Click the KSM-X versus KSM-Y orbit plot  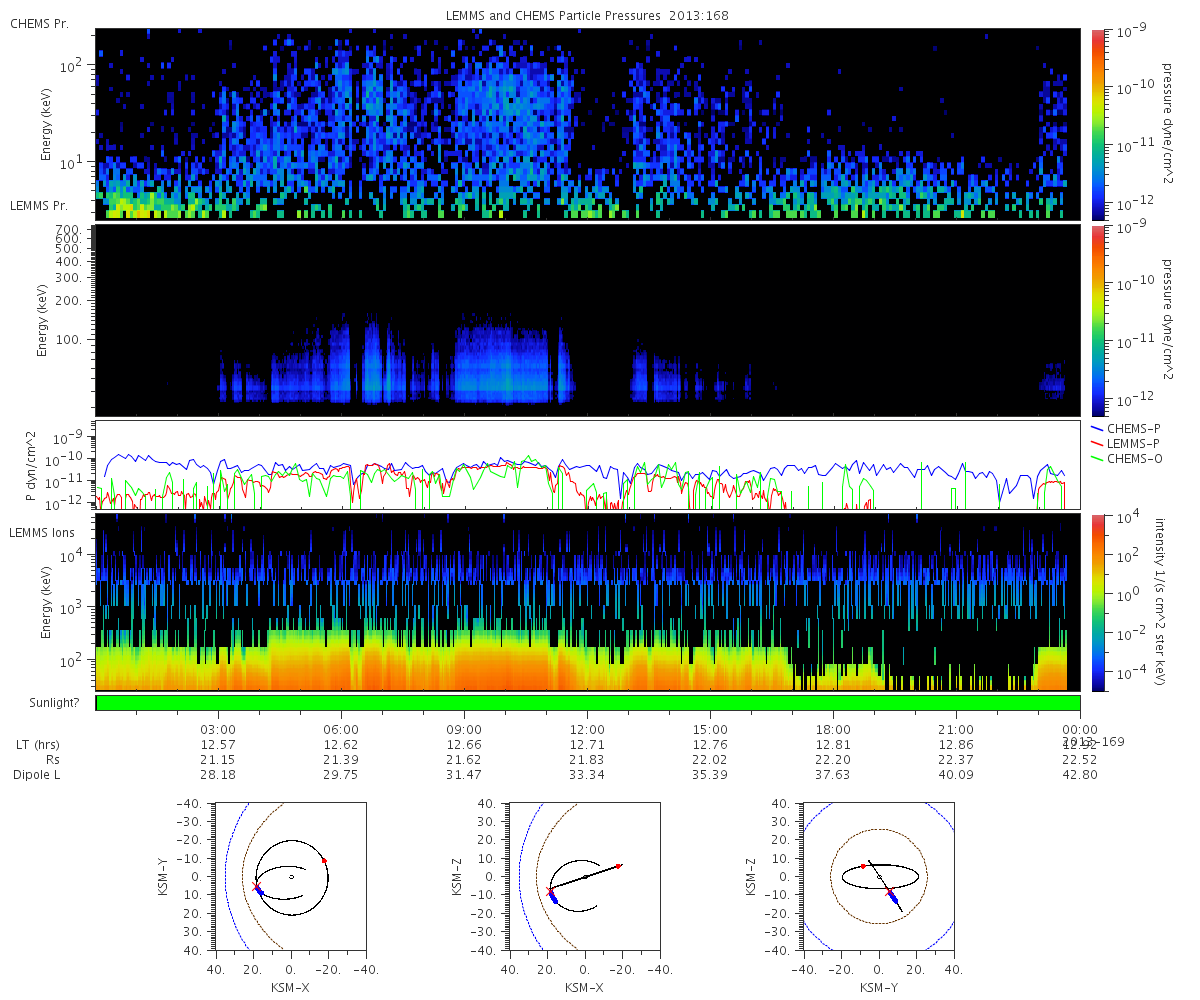click(x=291, y=877)
